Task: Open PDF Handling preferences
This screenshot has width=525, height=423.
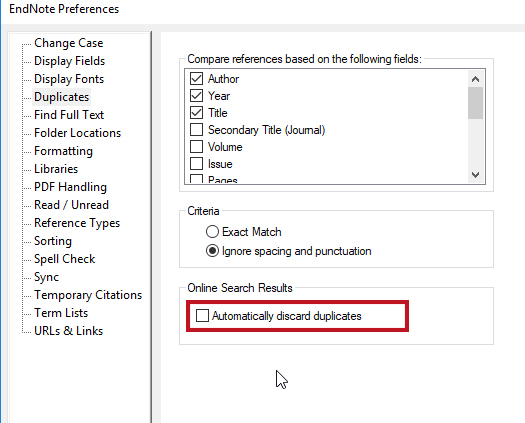Action: (x=70, y=187)
